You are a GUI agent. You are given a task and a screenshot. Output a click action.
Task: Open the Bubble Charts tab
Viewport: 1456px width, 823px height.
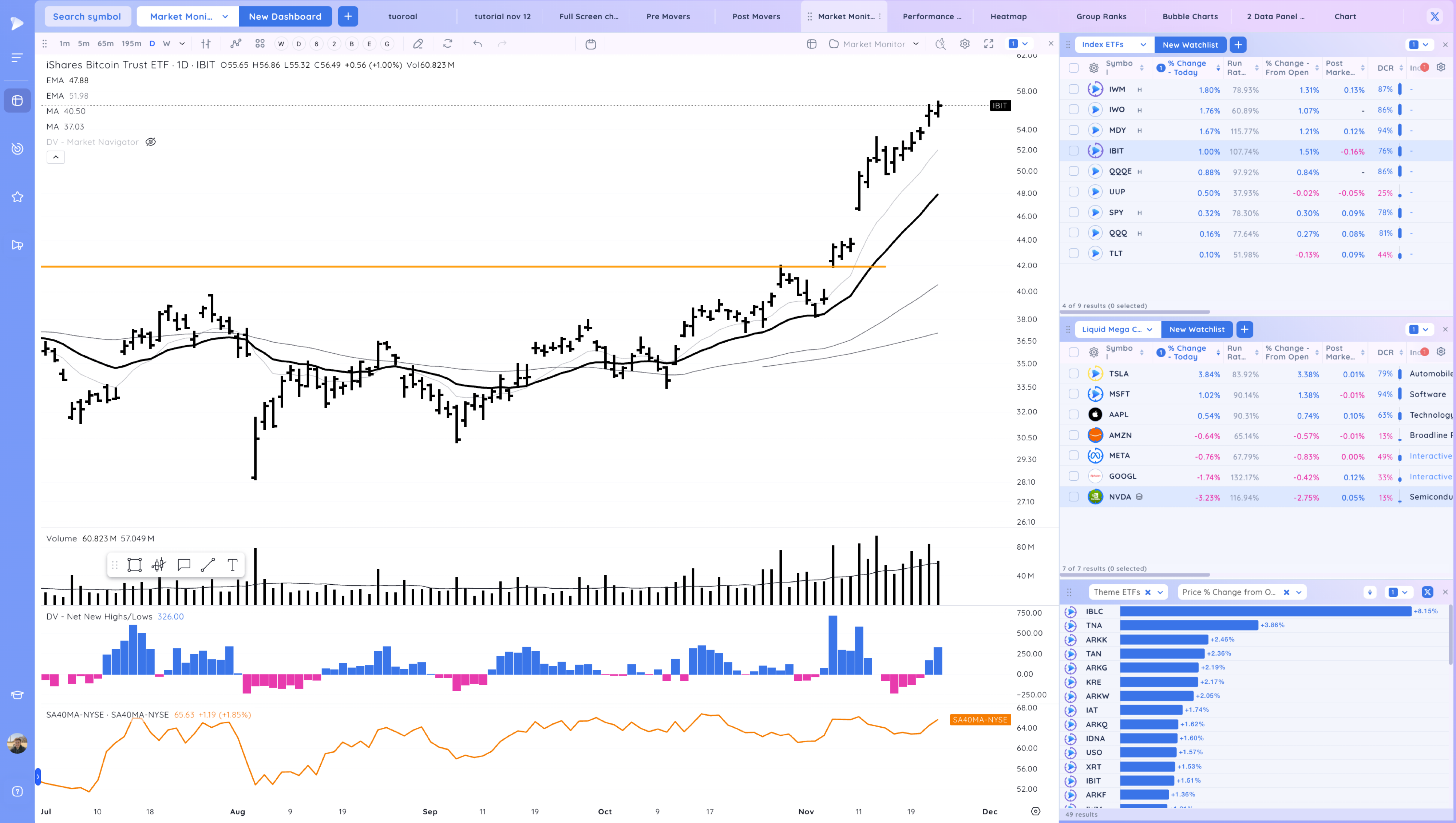point(1190,16)
